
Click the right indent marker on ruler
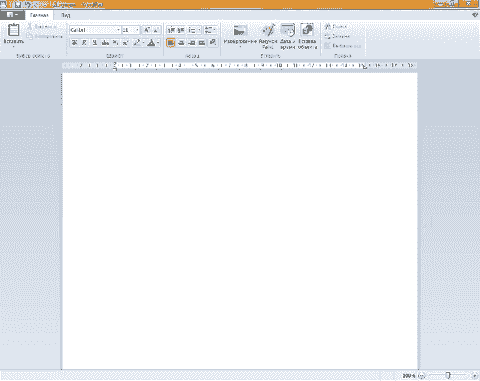click(x=364, y=67)
